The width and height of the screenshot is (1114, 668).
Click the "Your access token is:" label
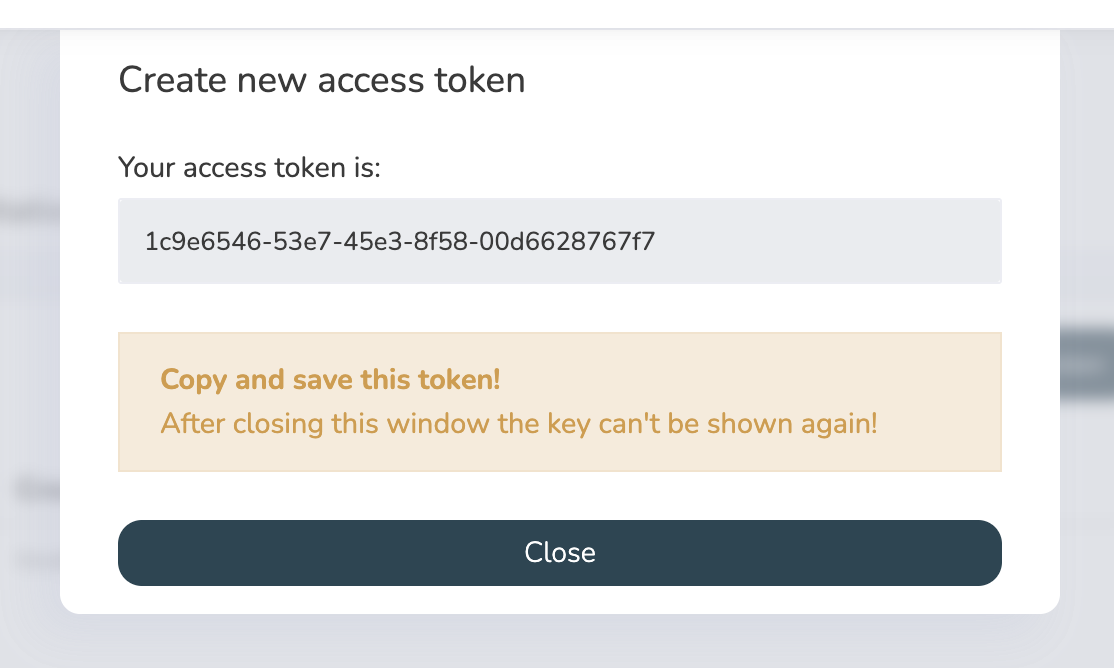pyautogui.click(x=250, y=166)
